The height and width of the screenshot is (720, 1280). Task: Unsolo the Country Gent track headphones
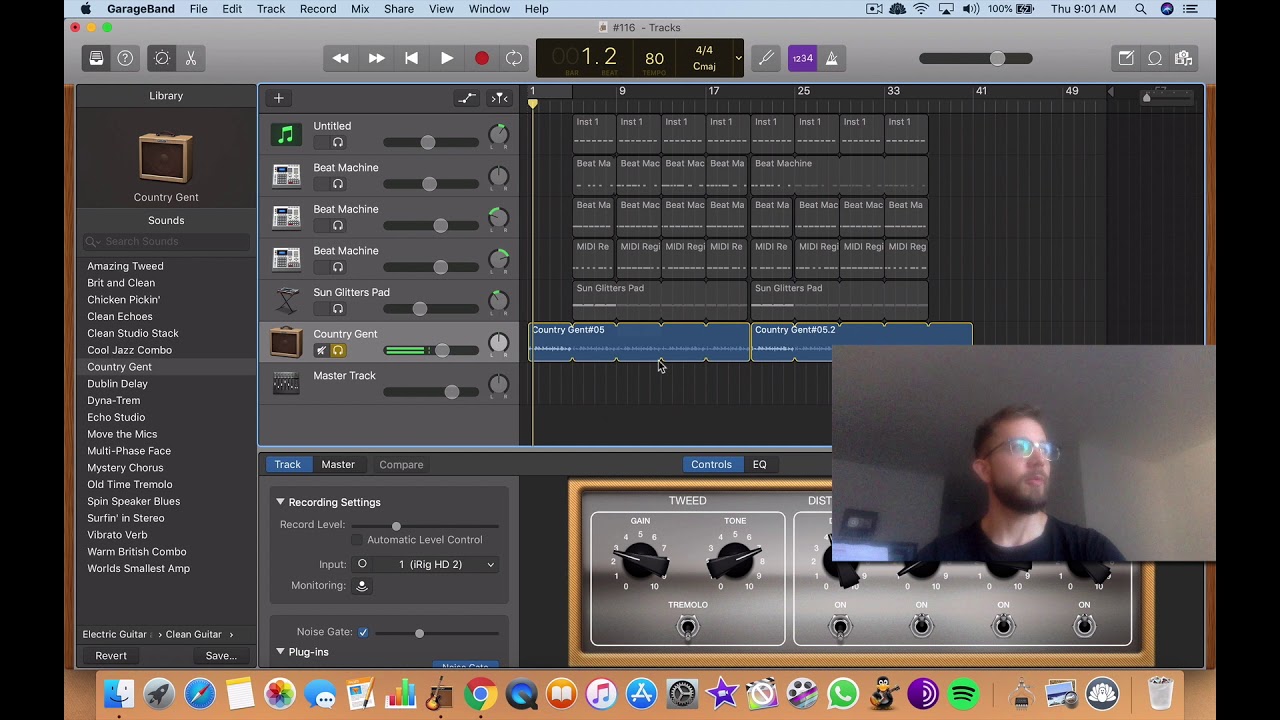click(x=338, y=351)
